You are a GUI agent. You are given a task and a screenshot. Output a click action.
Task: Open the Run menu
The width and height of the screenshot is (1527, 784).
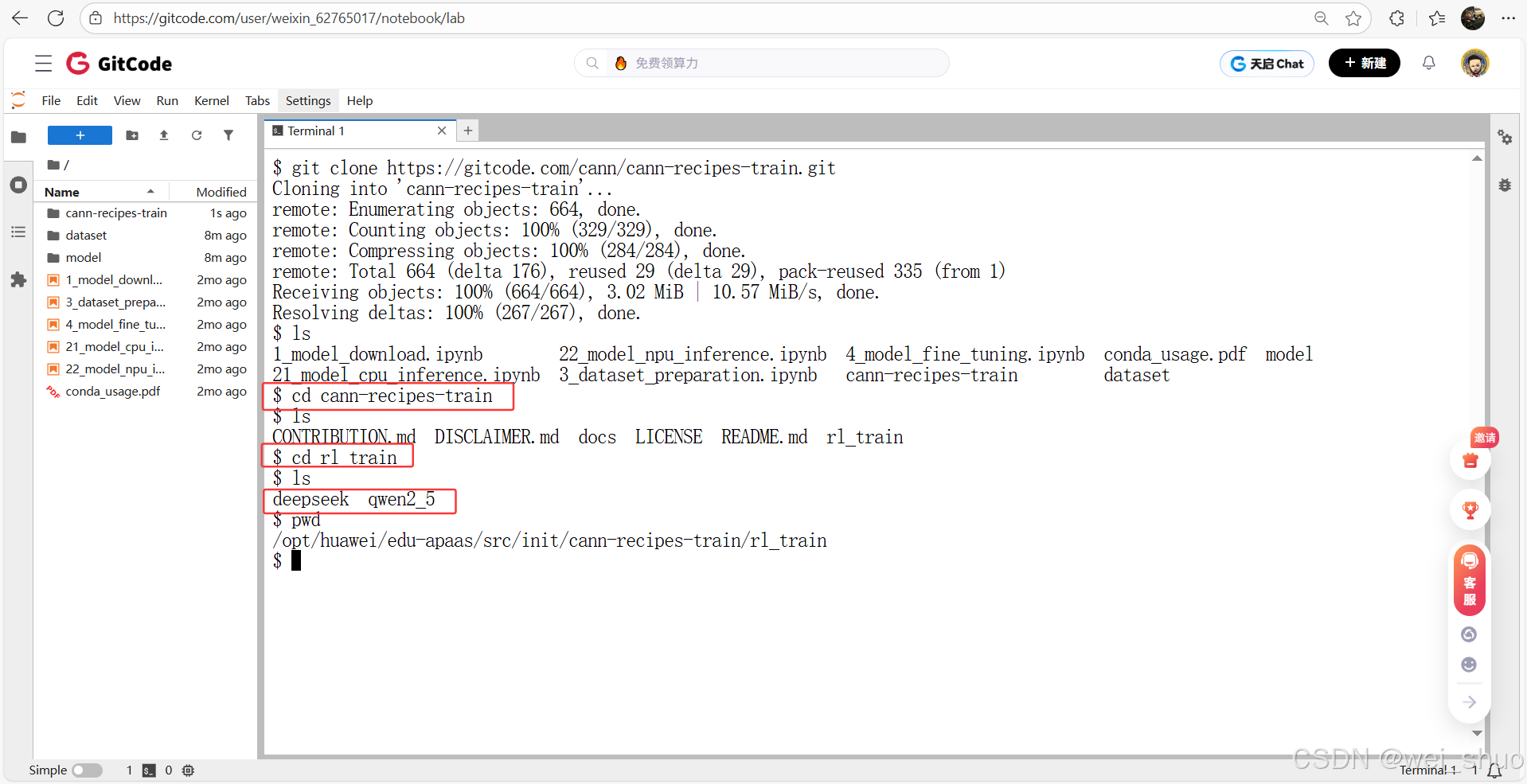point(167,100)
